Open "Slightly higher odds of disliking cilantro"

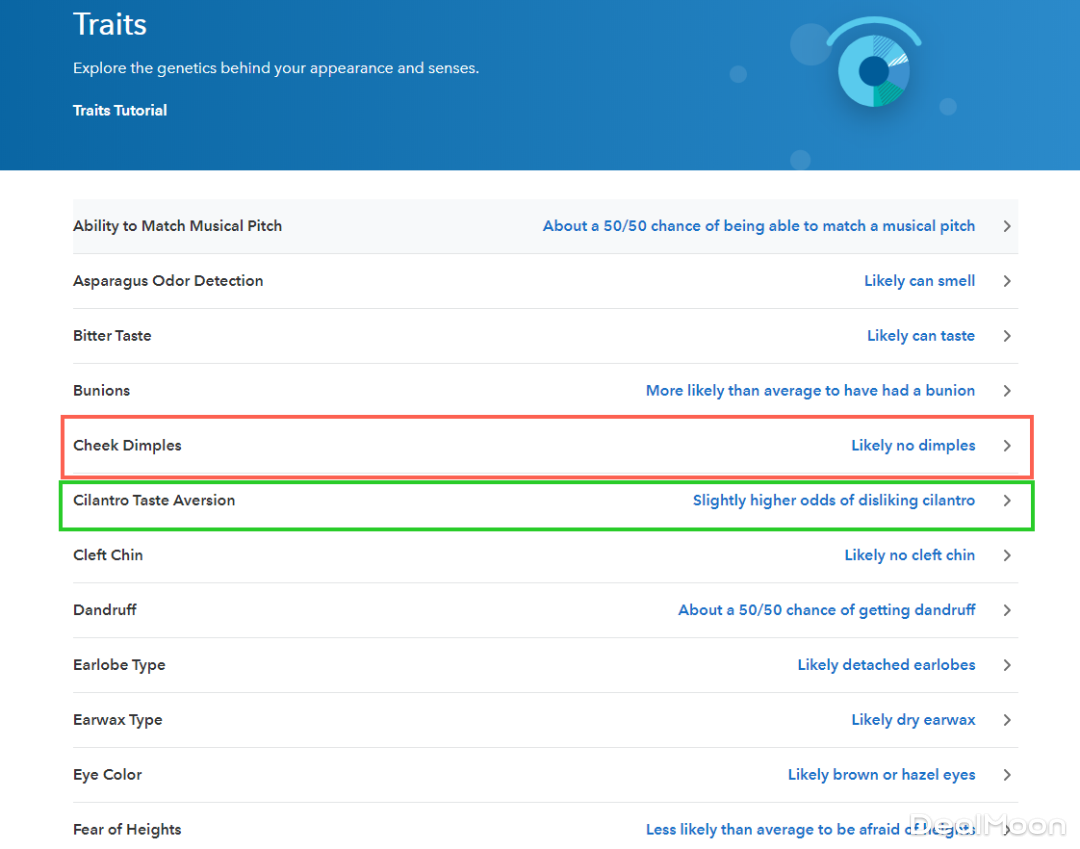833,500
